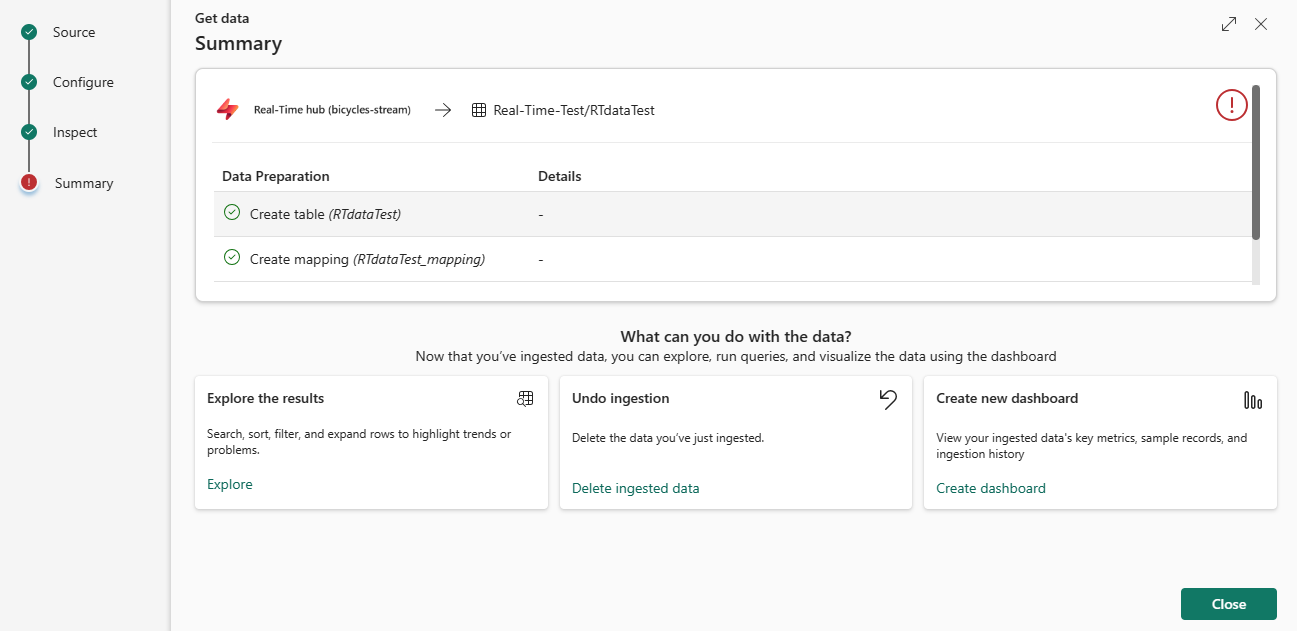
Task: Click Delete ingested data link
Action: [636, 488]
